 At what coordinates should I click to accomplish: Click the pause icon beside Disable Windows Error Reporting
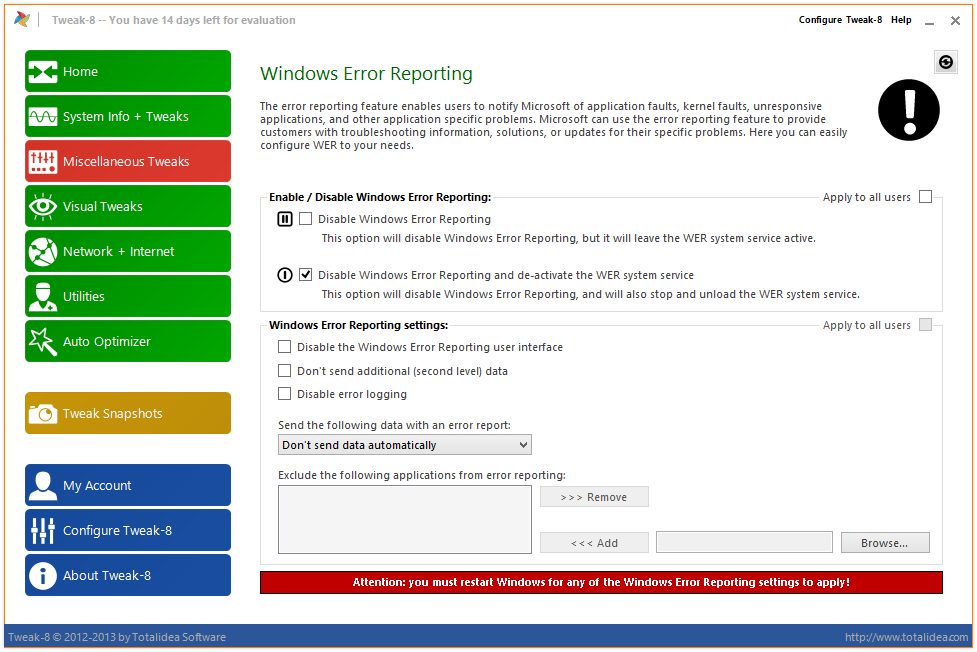coord(285,219)
